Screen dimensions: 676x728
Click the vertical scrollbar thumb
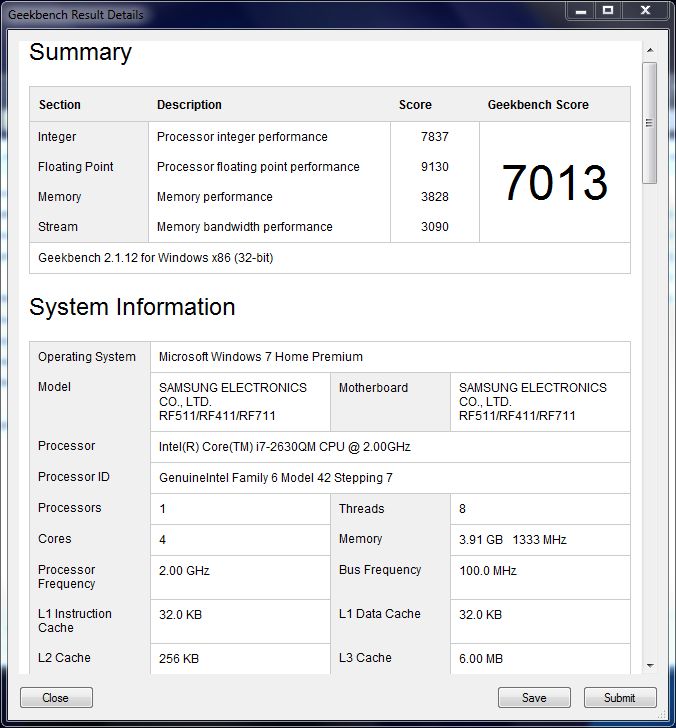[650, 123]
